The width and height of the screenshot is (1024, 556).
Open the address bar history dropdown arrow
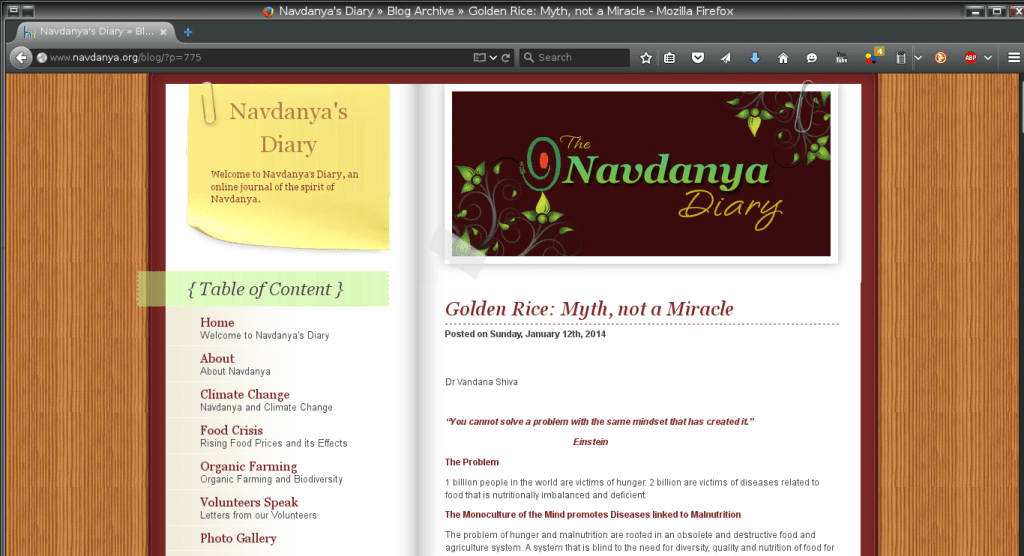pos(494,58)
